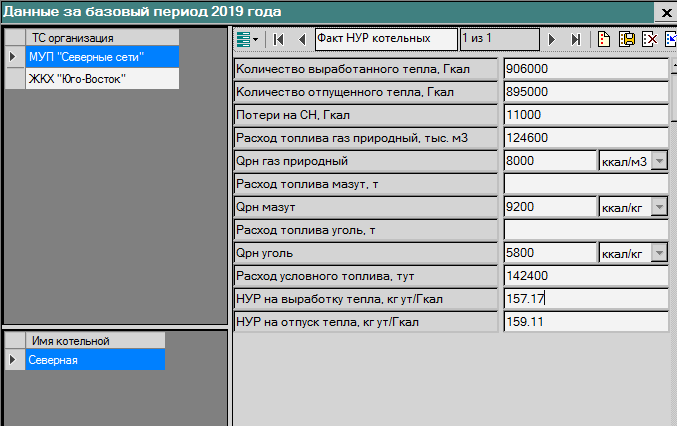Open the Qрн мазут unit dropdown

point(658,207)
